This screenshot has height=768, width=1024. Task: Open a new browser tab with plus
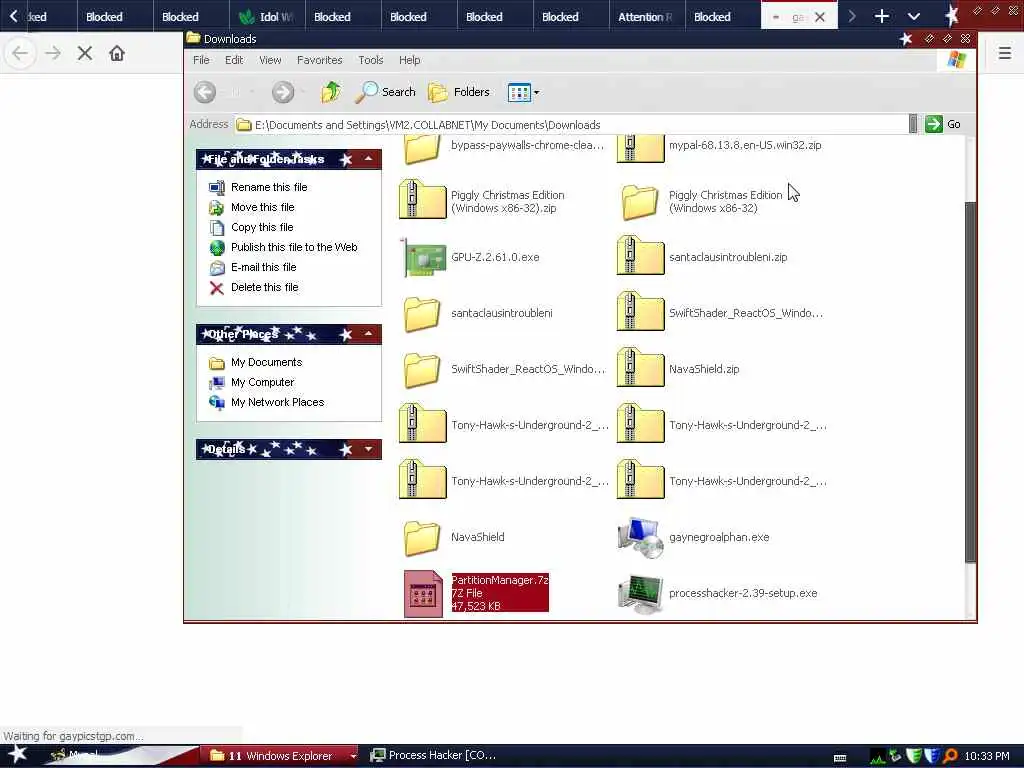pos(882,16)
